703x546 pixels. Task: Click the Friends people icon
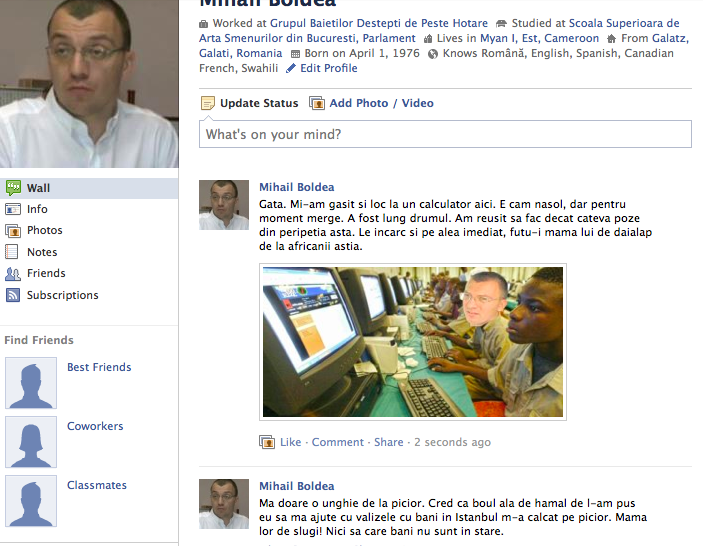coord(13,273)
